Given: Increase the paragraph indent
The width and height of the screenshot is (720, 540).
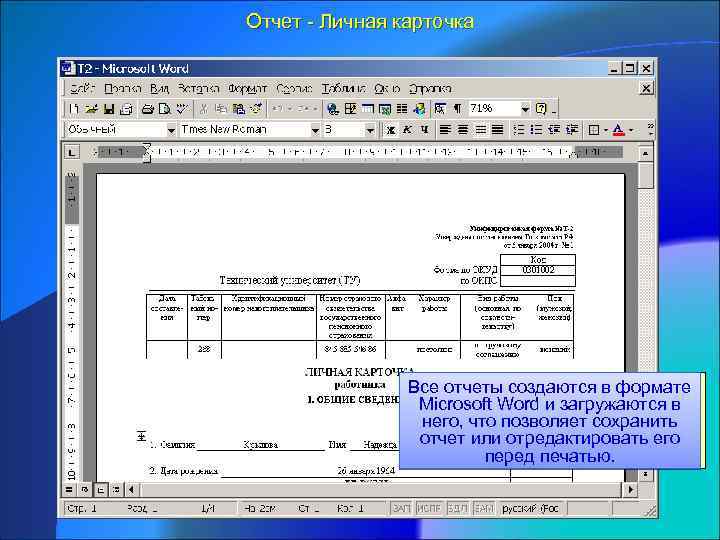Looking at the screenshot, I should [571, 130].
